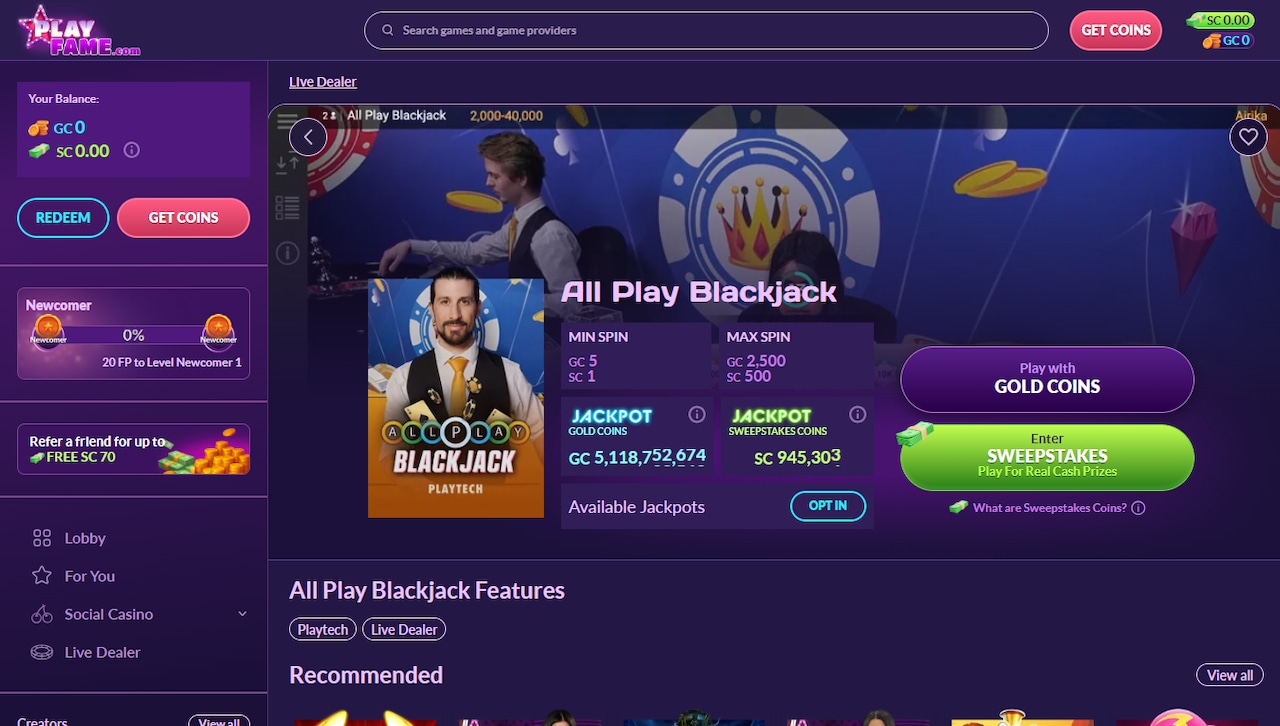Click the circular info icon in the game frame
This screenshot has height=726, width=1280.
(x=287, y=254)
